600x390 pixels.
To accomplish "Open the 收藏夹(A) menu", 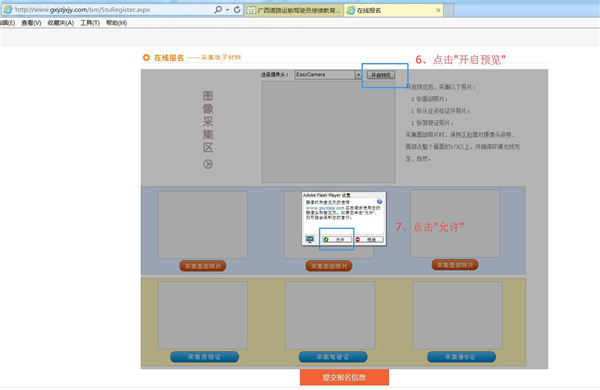I will [60, 23].
